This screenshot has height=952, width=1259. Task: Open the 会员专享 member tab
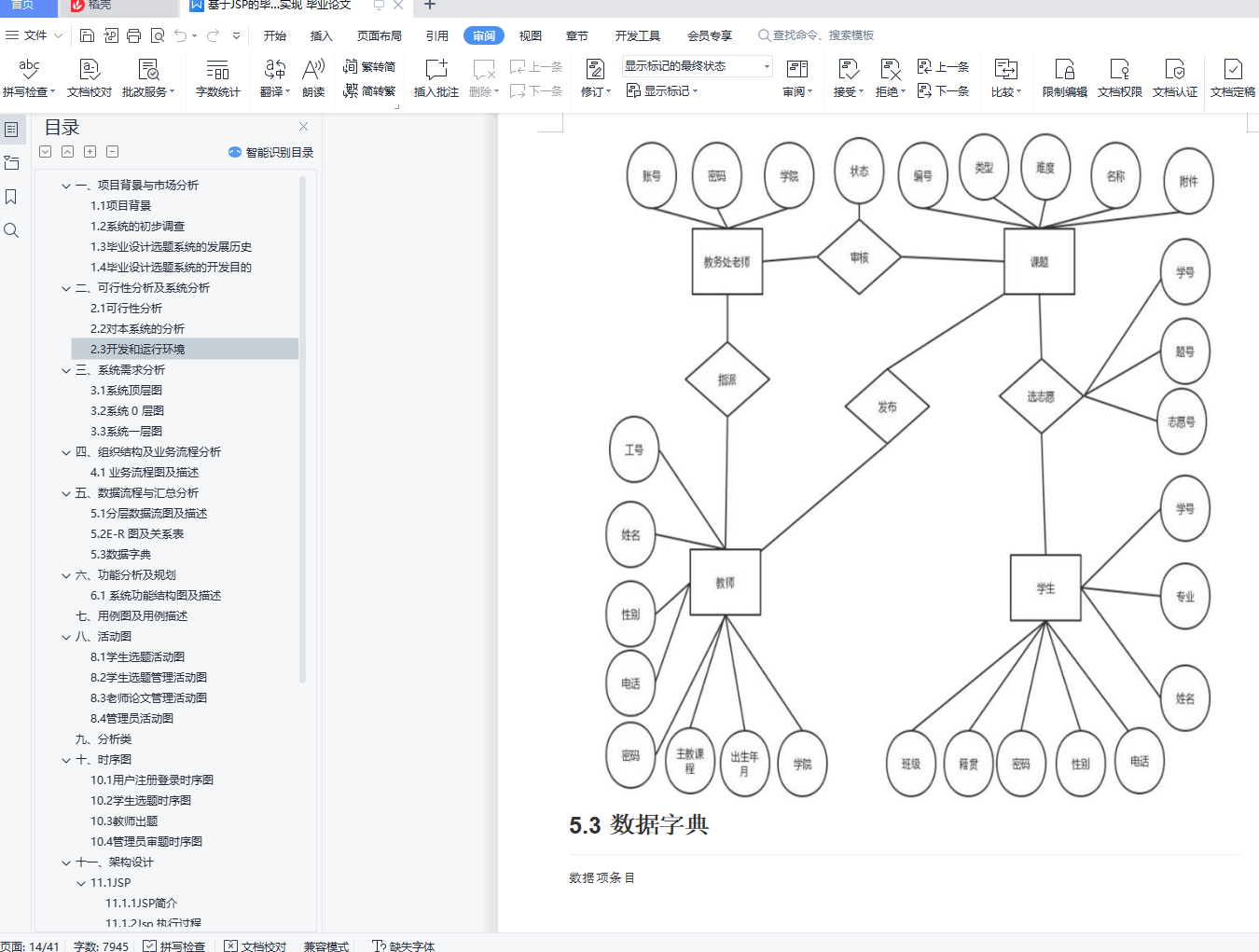pos(710,35)
